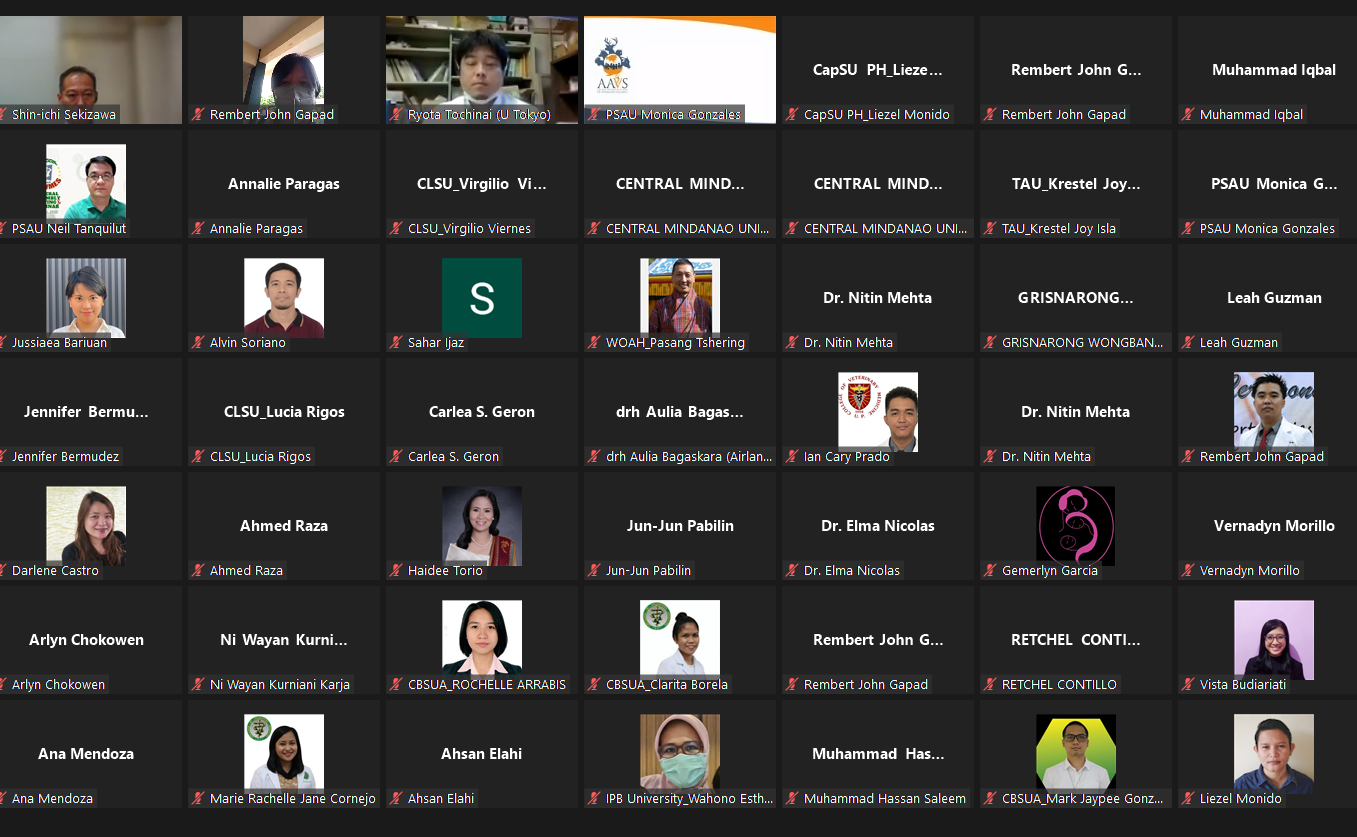
Task: Click the muted mic icon by Leah Guzman
Action: 1189,343
